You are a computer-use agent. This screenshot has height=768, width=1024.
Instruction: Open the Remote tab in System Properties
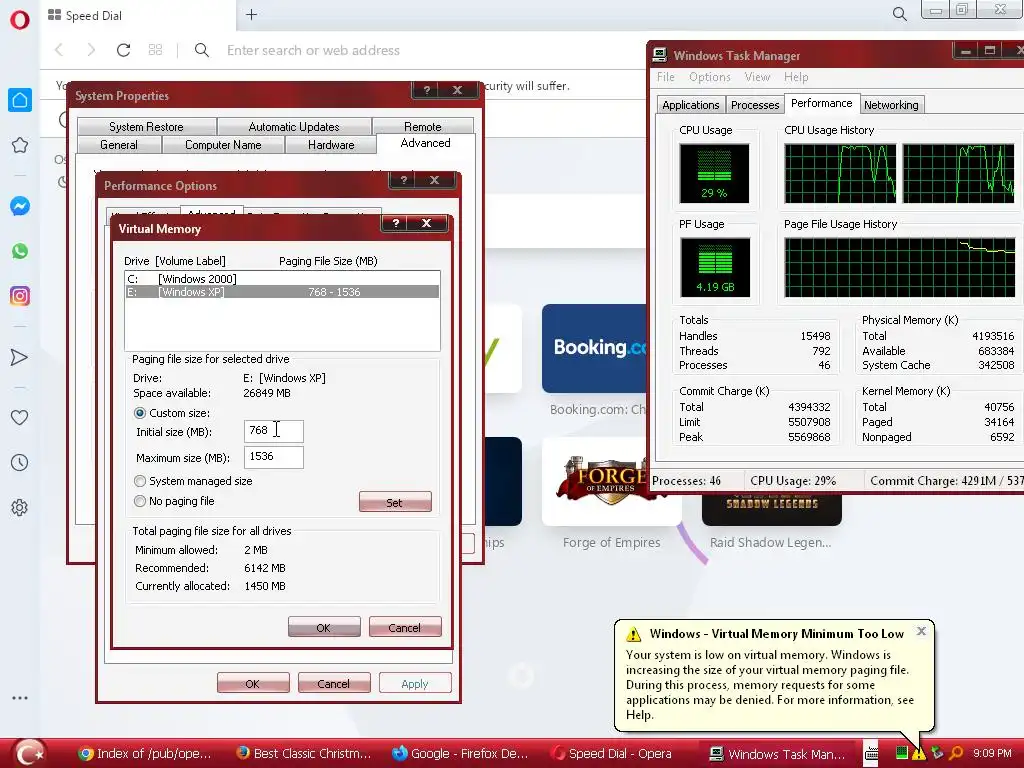pyautogui.click(x=423, y=127)
